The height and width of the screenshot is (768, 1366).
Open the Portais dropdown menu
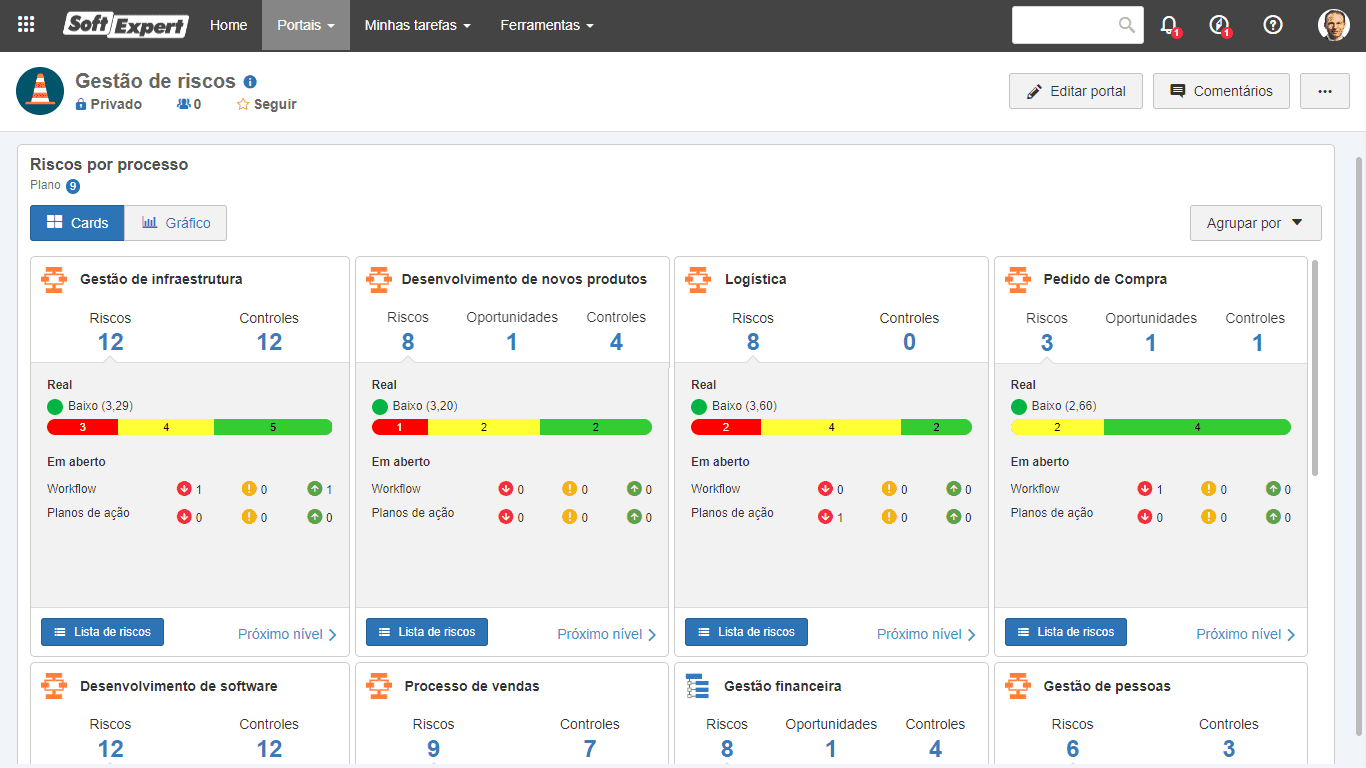[306, 25]
